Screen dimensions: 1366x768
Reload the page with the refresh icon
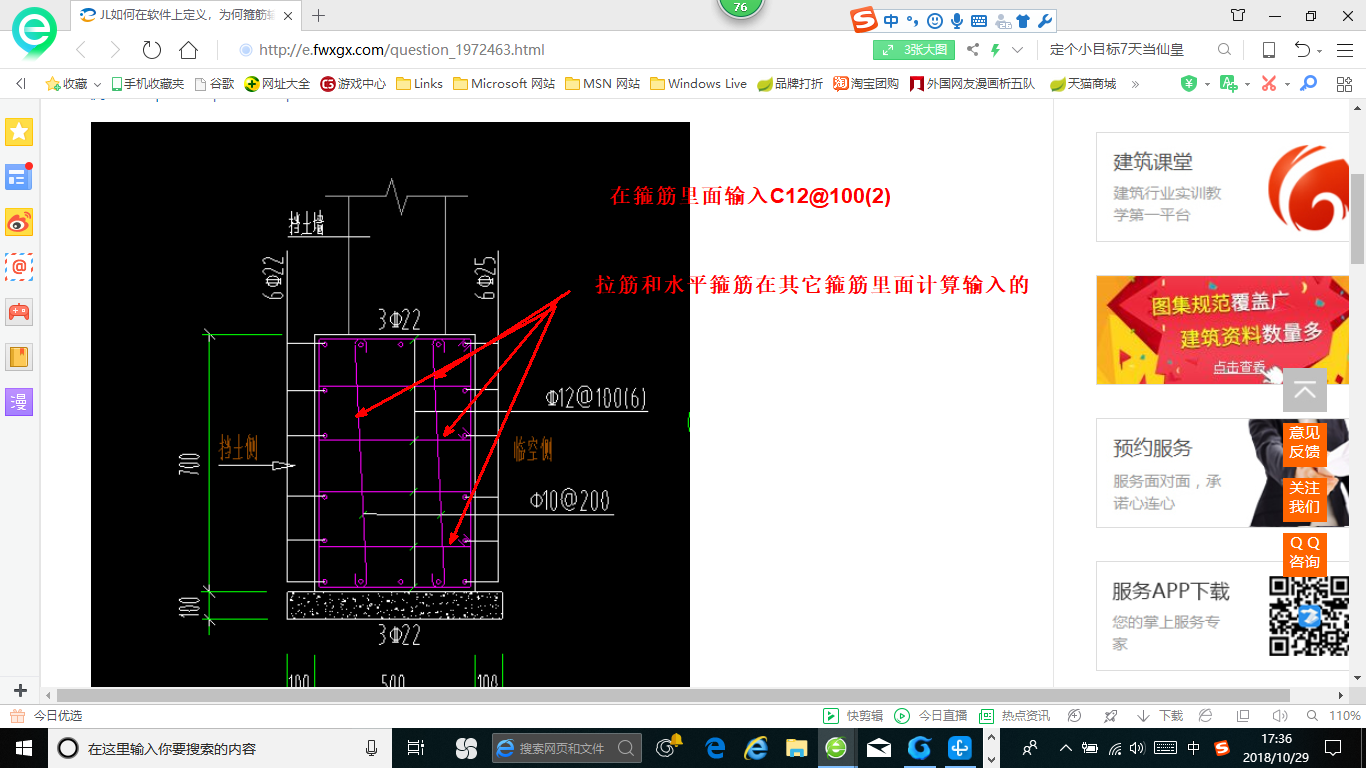click(x=152, y=50)
